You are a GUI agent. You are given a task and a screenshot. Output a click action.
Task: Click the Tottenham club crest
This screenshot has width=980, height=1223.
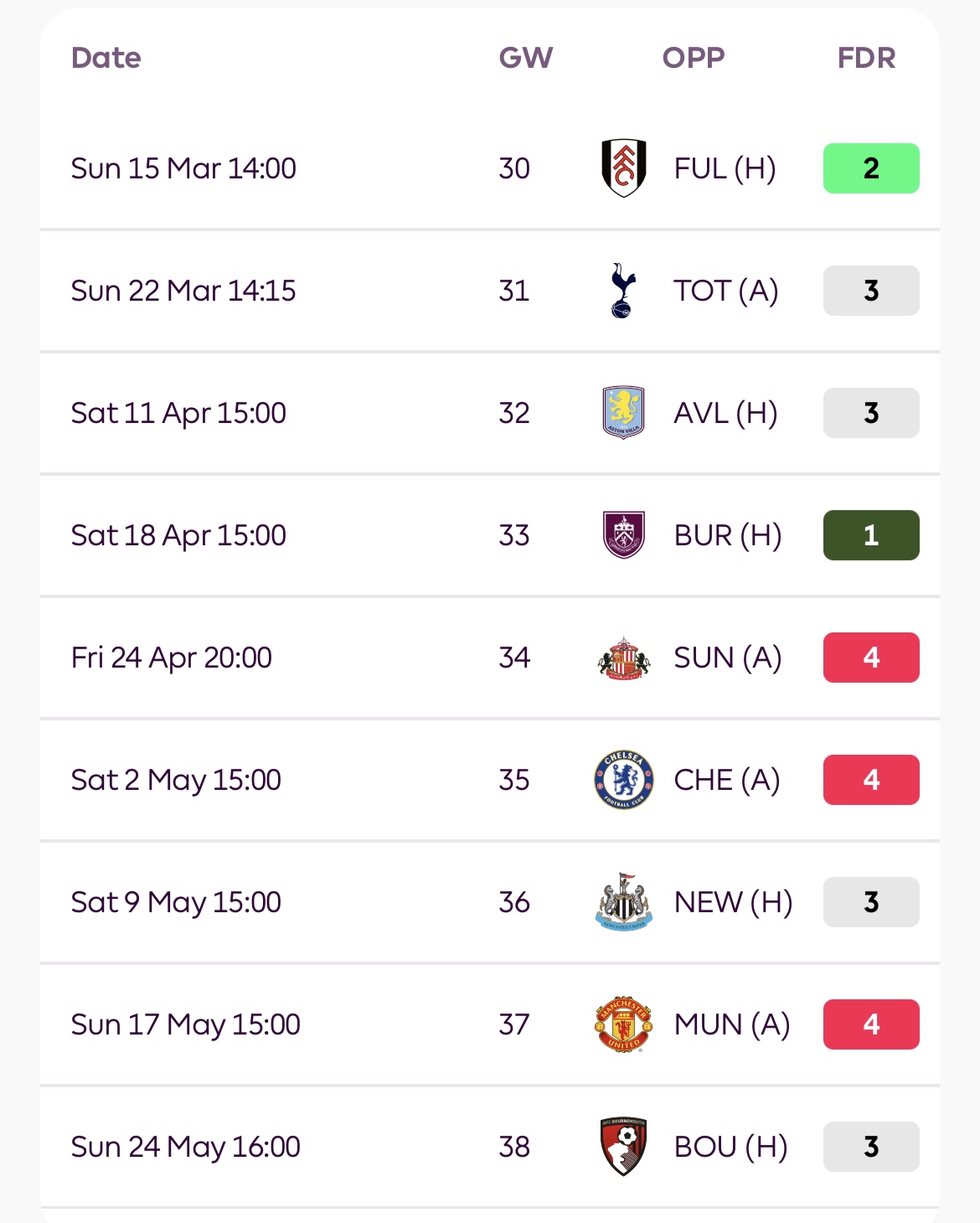click(623, 291)
